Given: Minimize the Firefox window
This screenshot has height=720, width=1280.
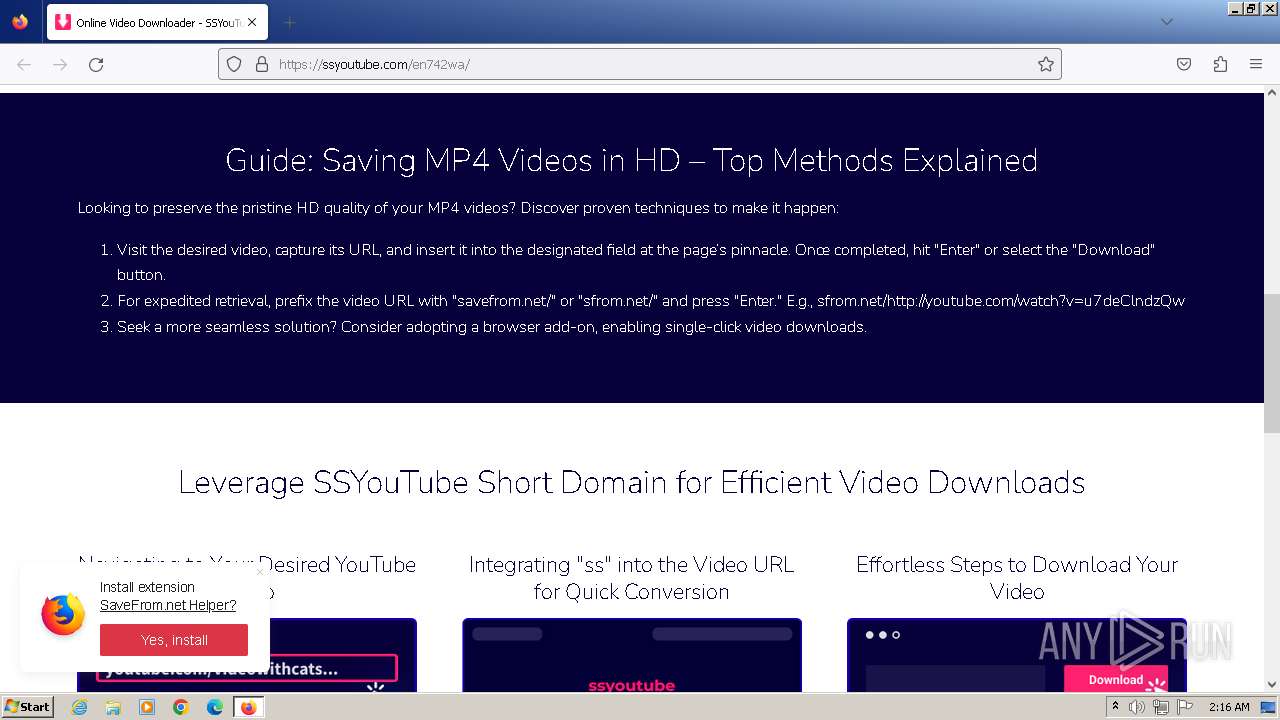Looking at the screenshot, I should pyautogui.click(x=1235, y=8).
